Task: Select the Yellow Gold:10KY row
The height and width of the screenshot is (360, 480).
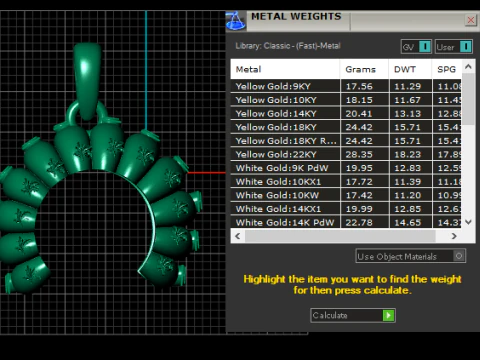Action: click(x=346, y=100)
